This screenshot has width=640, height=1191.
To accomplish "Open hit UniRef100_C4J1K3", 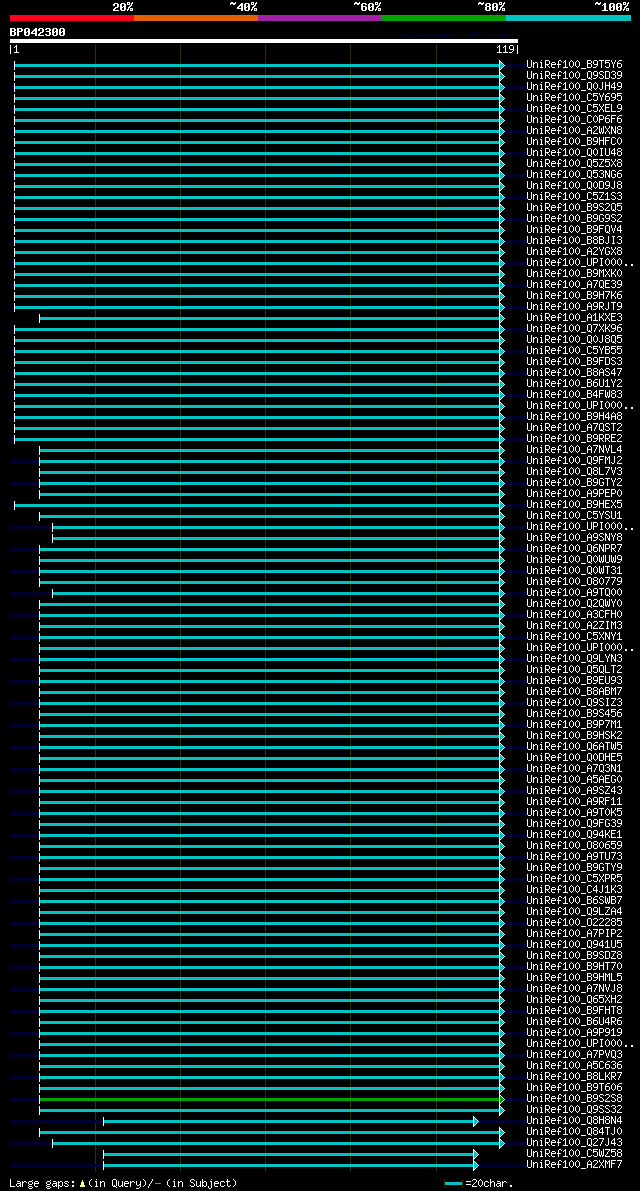I will [574, 890].
